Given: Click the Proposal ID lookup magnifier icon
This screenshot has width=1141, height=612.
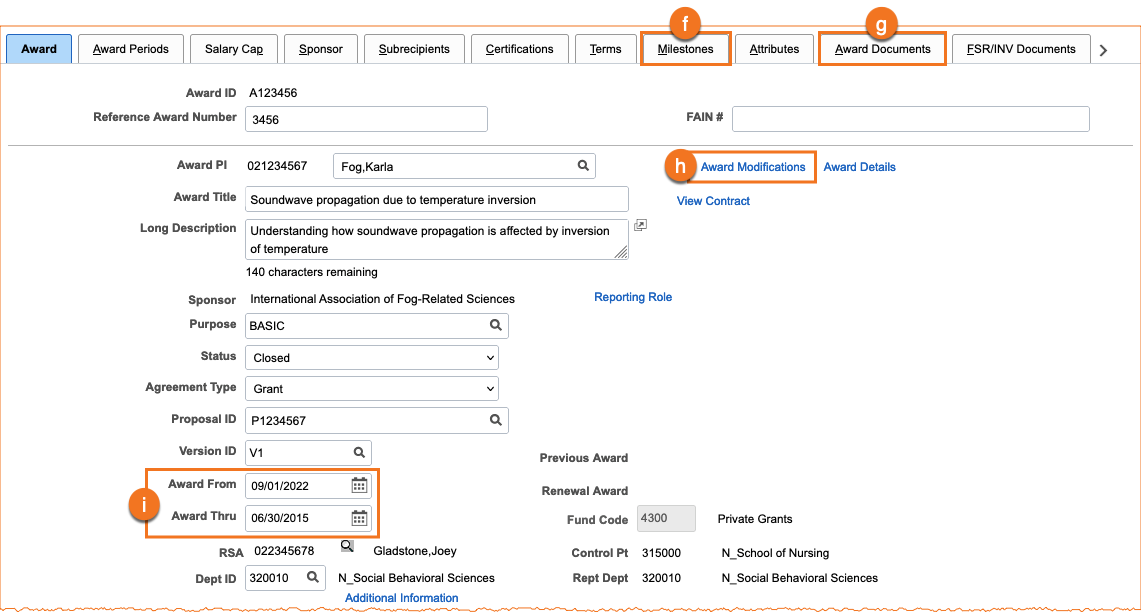Looking at the screenshot, I should pyautogui.click(x=495, y=420).
